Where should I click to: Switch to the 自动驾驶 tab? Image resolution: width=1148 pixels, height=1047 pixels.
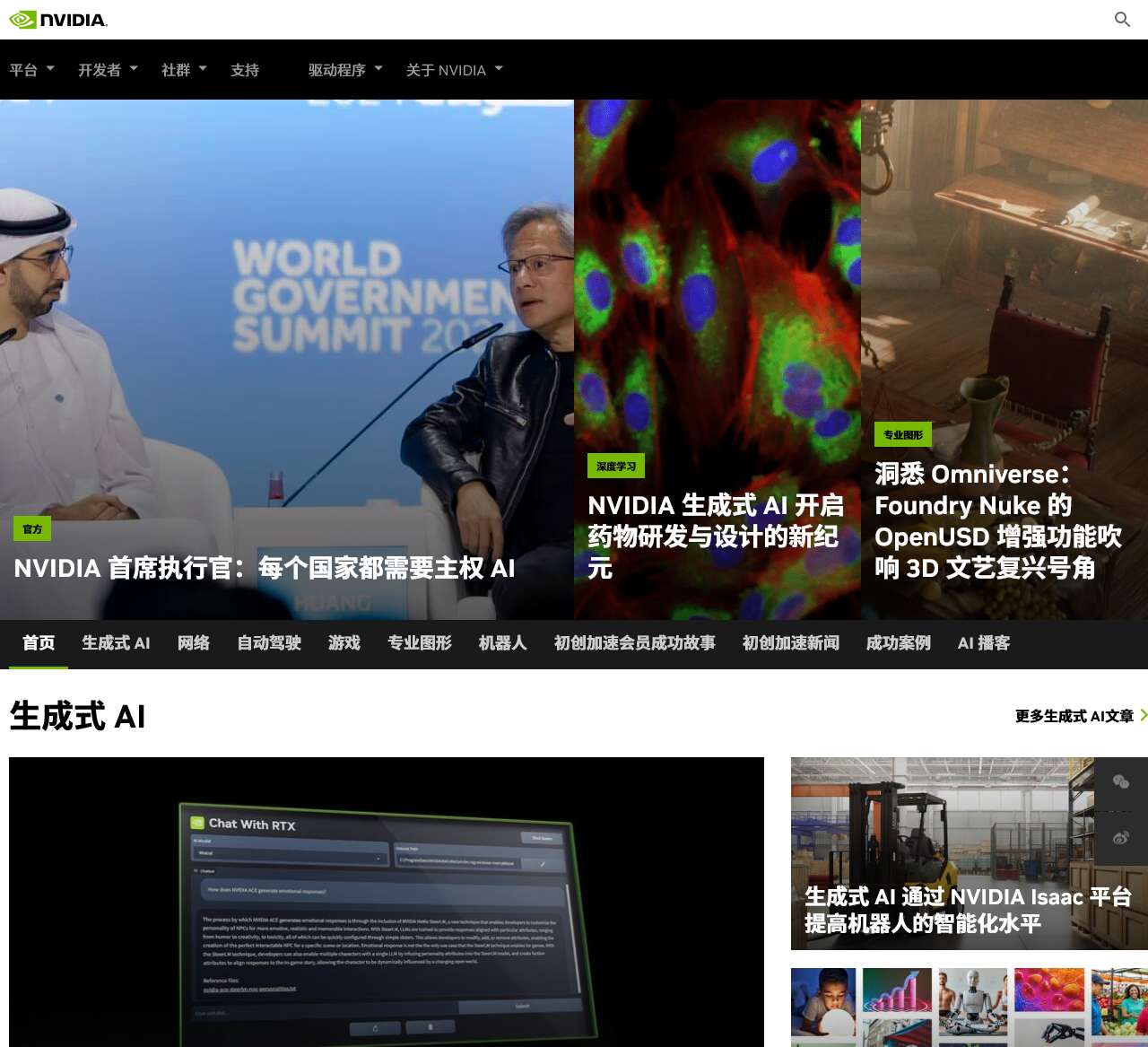point(269,643)
